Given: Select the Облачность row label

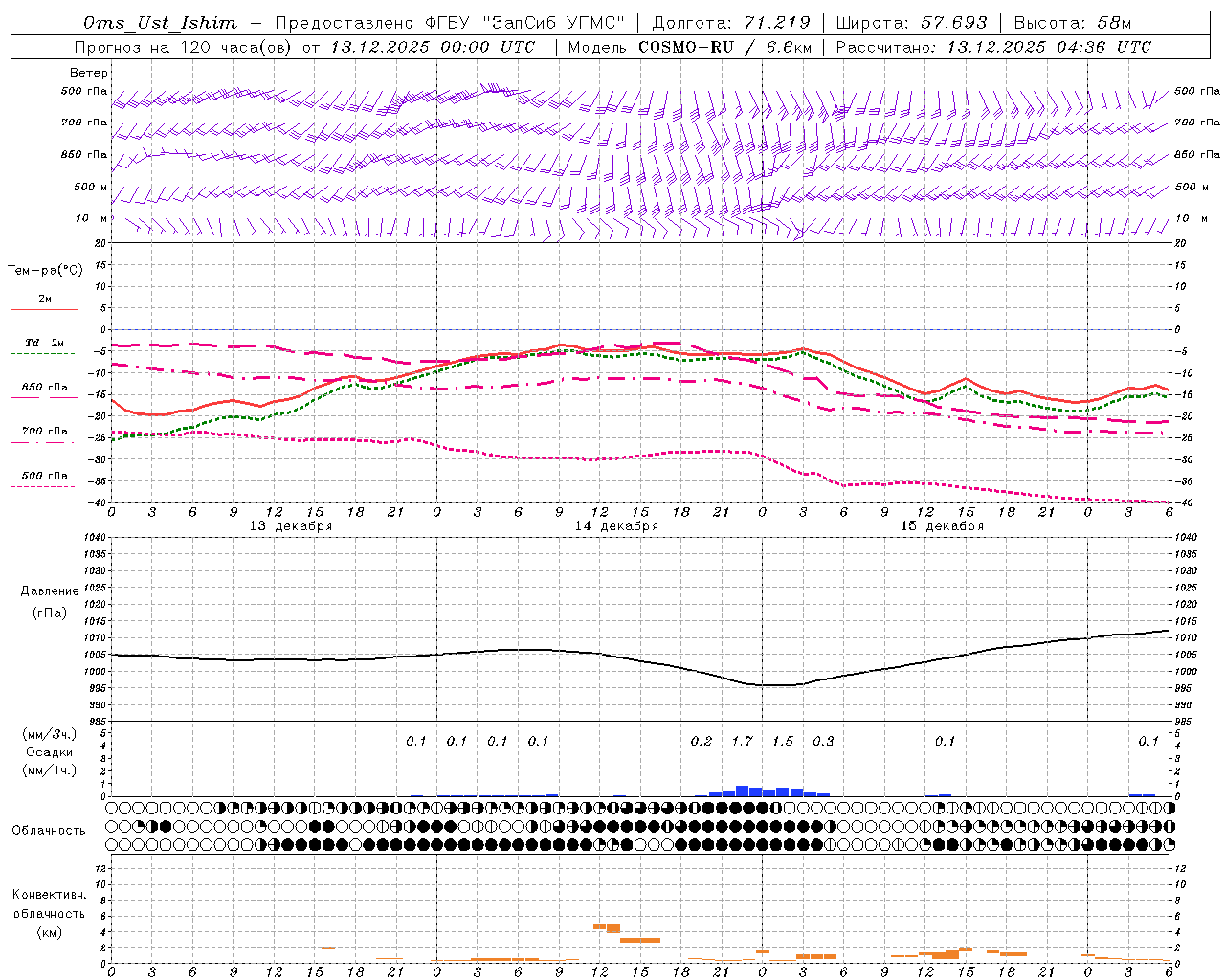Looking at the screenshot, I should 49,830.
